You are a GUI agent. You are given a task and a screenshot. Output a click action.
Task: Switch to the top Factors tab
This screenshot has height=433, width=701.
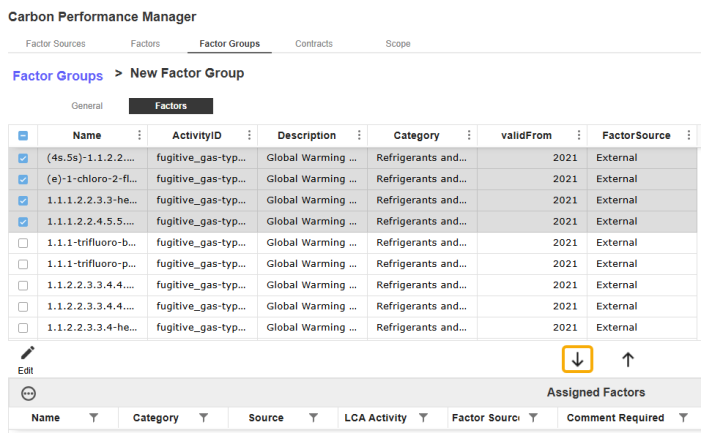pos(145,44)
